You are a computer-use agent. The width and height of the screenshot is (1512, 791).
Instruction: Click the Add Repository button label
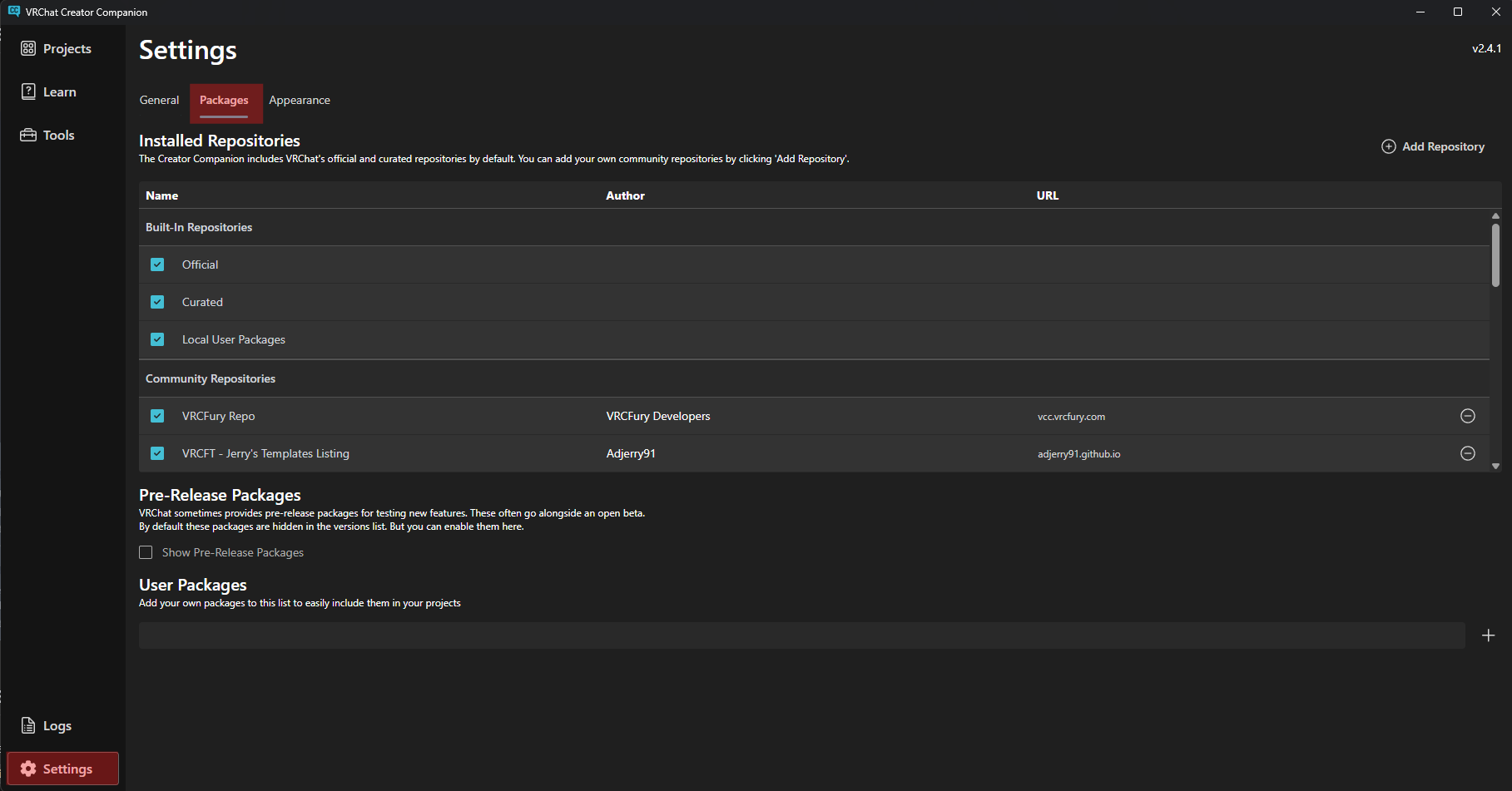pos(1443,146)
